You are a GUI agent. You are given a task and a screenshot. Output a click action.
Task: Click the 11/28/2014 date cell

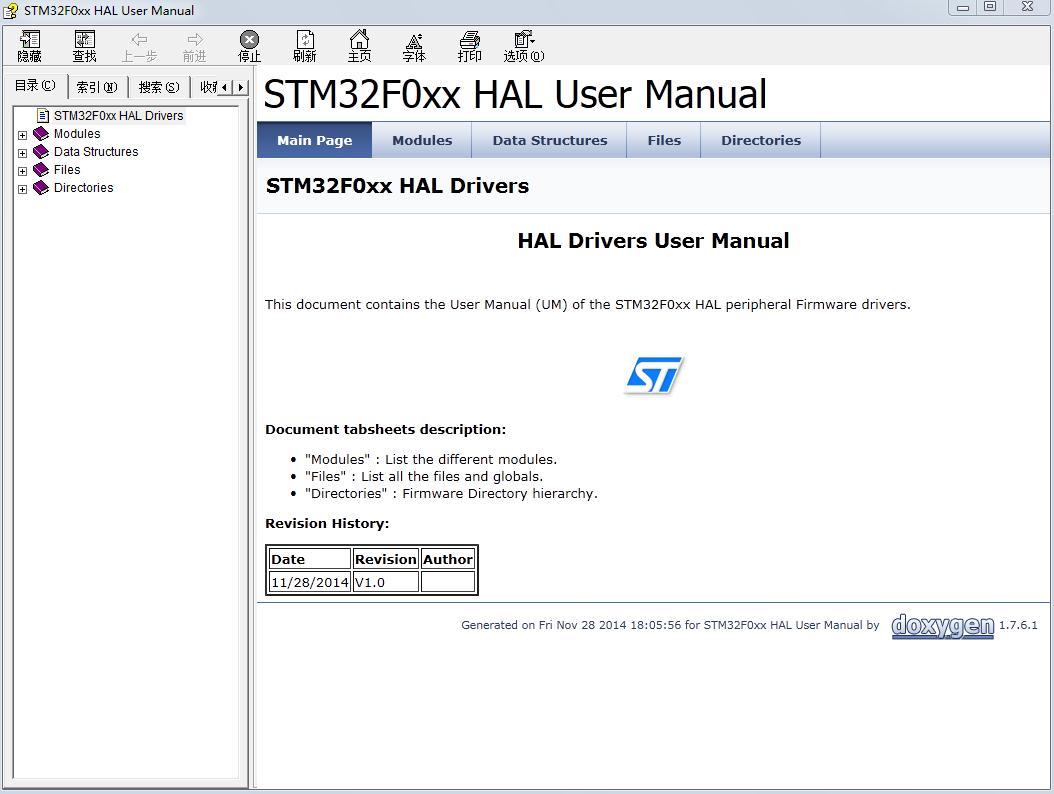pos(310,582)
